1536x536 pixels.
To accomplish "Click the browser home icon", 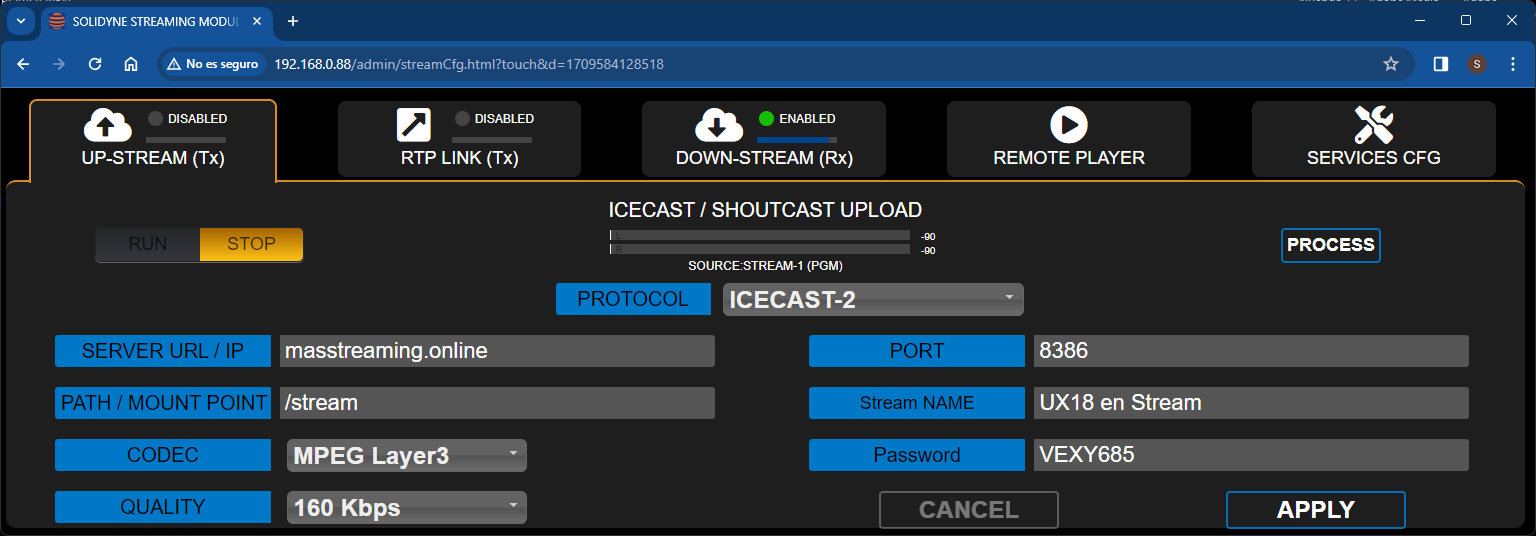I will (131, 64).
